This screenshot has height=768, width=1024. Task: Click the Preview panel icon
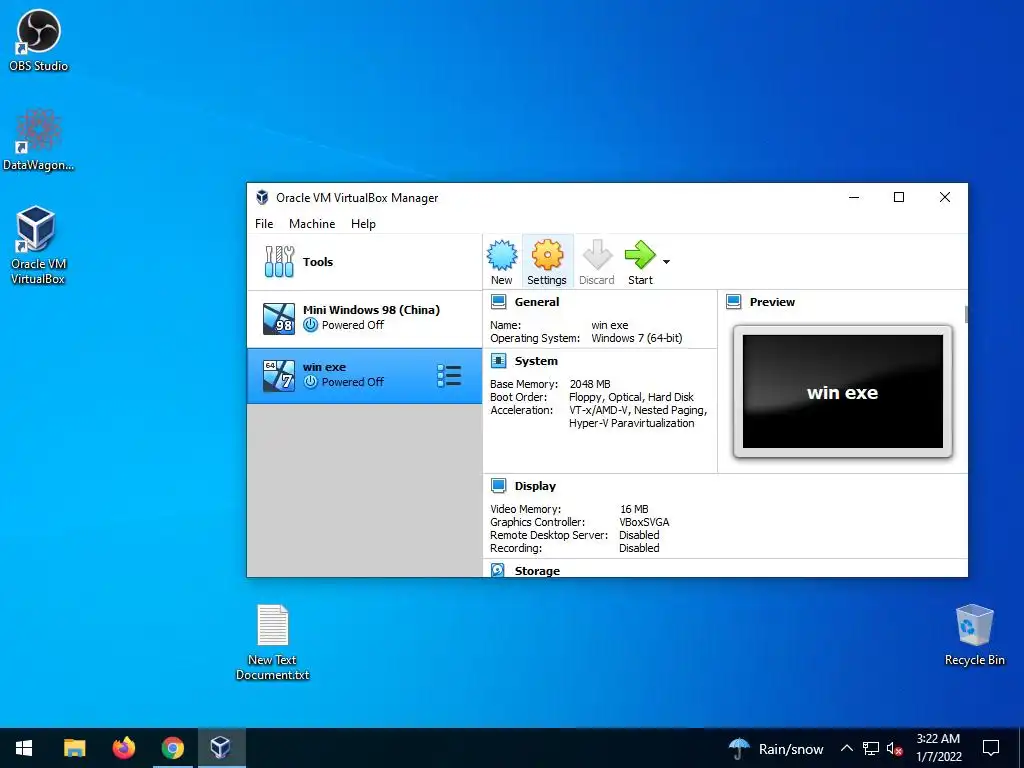click(733, 302)
